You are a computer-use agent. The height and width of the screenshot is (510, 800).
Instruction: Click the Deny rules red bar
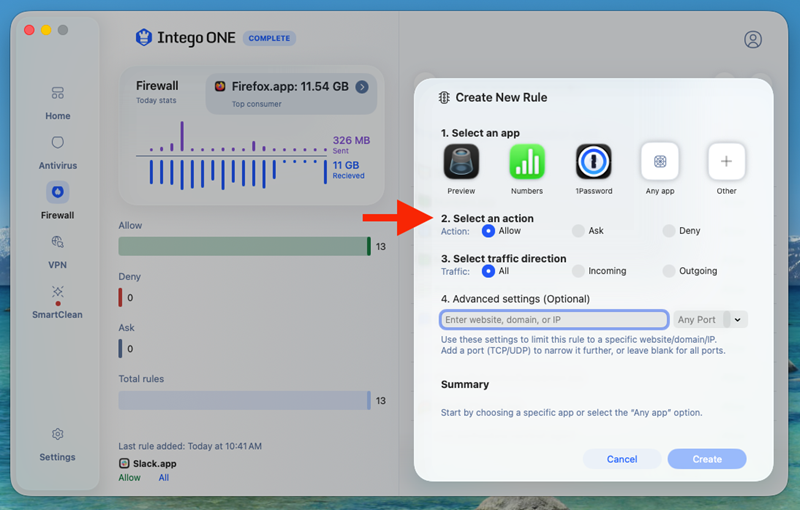120,297
